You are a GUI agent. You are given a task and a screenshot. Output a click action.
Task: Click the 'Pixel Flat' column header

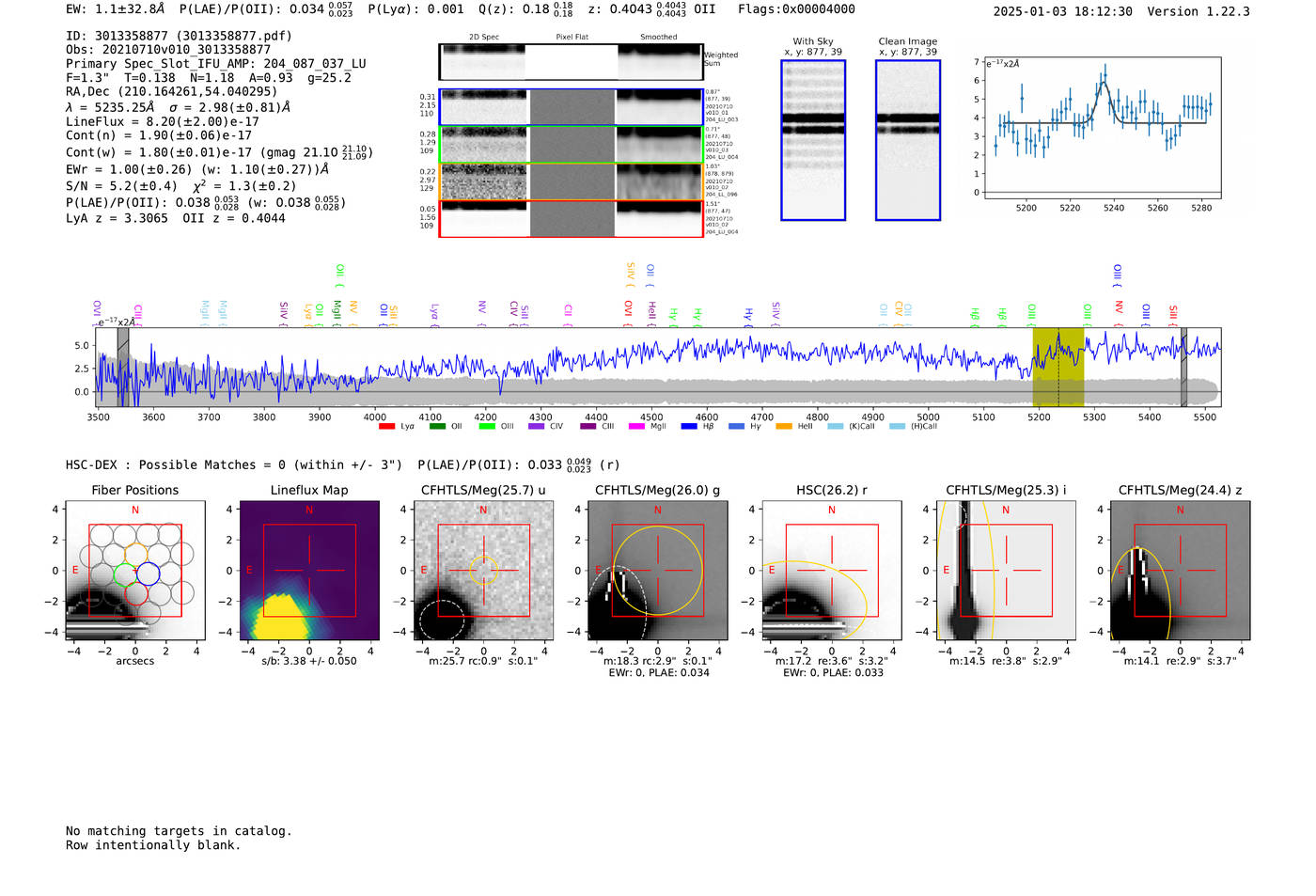[x=572, y=37]
